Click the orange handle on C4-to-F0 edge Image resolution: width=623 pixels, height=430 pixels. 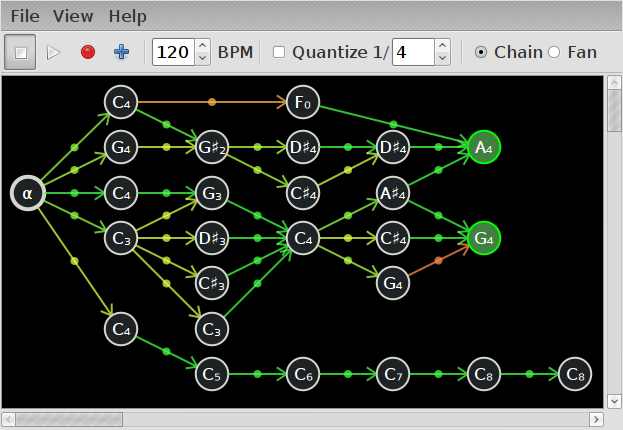point(212,102)
